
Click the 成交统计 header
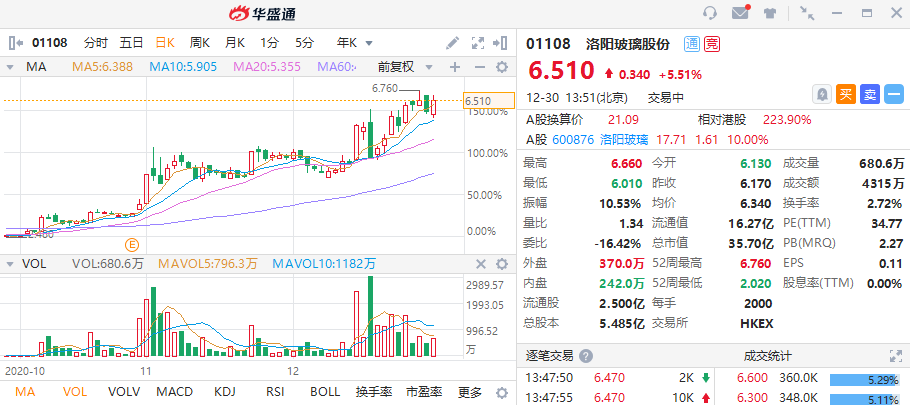(x=767, y=356)
